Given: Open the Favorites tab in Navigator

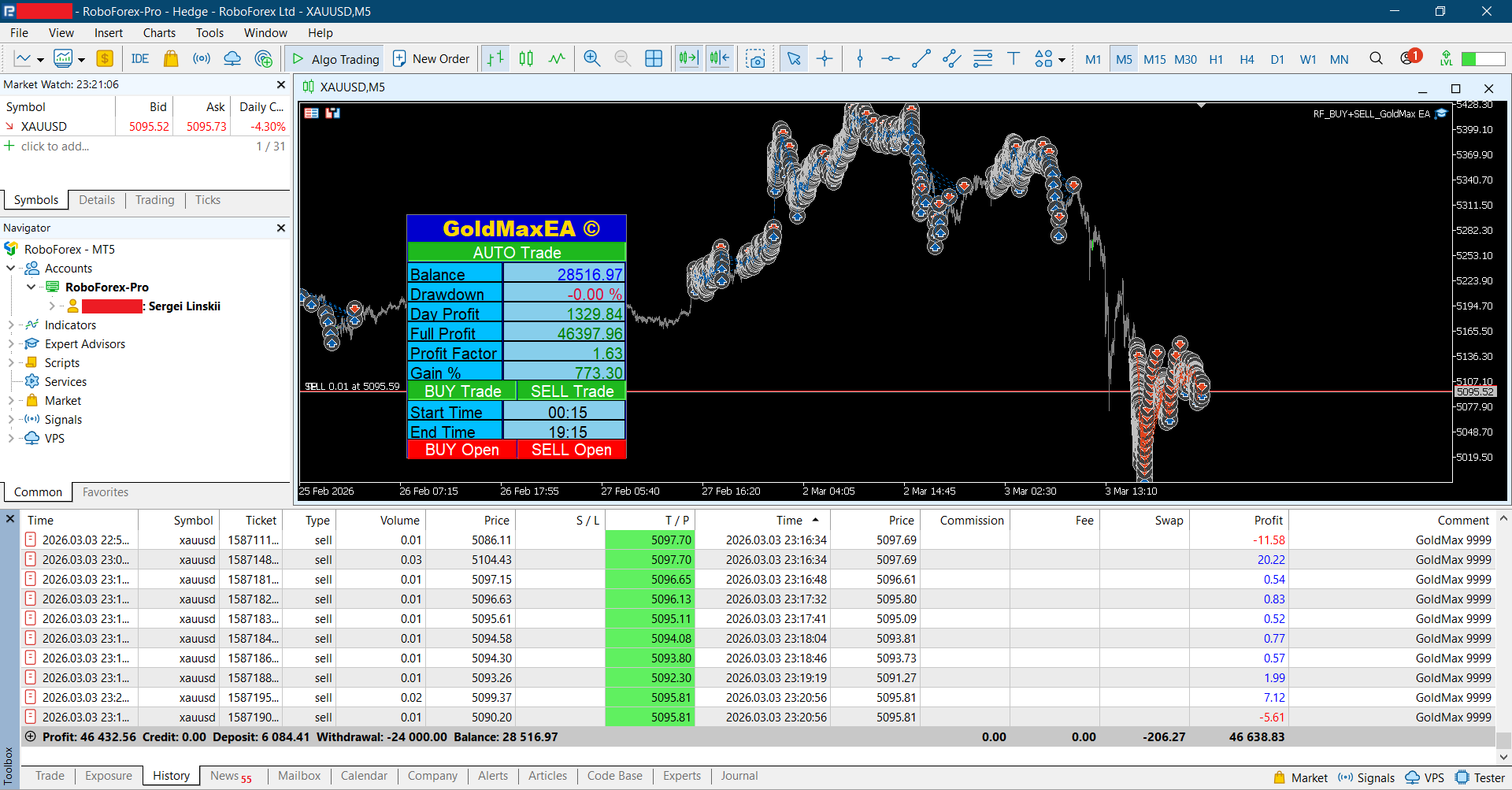Looking at the screenshot, I should (x=106, y=492).
